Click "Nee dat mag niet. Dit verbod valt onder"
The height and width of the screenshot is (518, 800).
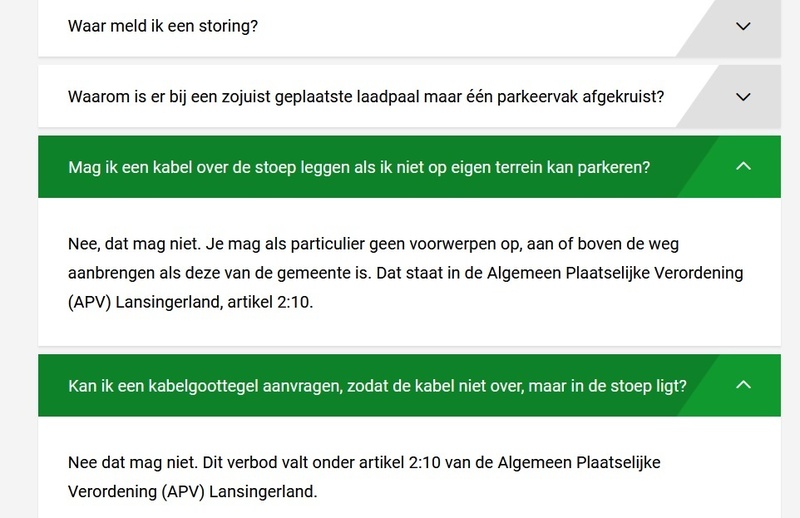pyautogui.click(x=212, y=463)
